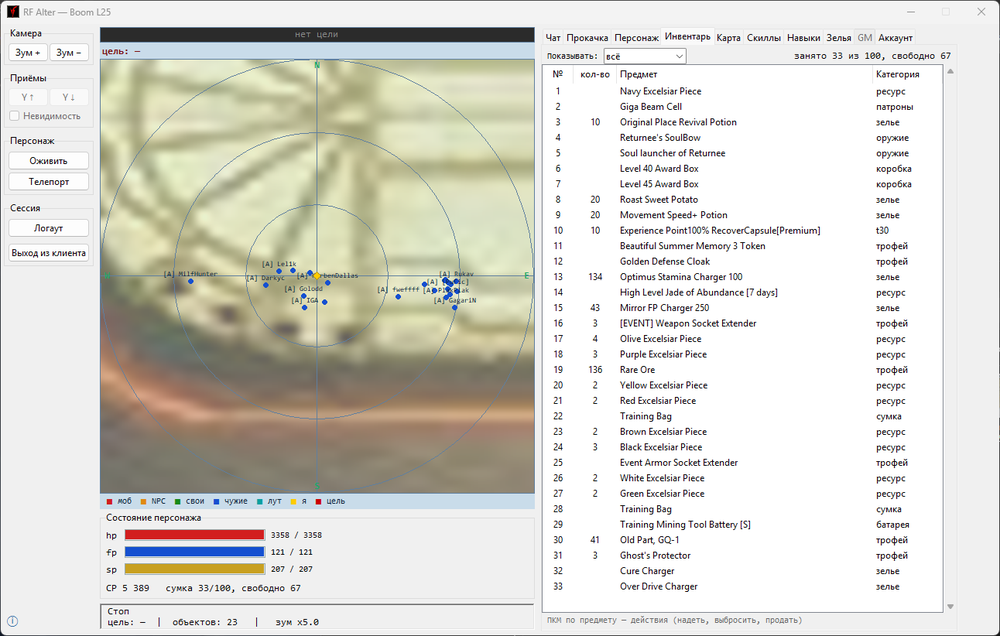Viewport: 1000px width, 636px height.
Task: Click the Телепорт button
Action: (48, 182)
